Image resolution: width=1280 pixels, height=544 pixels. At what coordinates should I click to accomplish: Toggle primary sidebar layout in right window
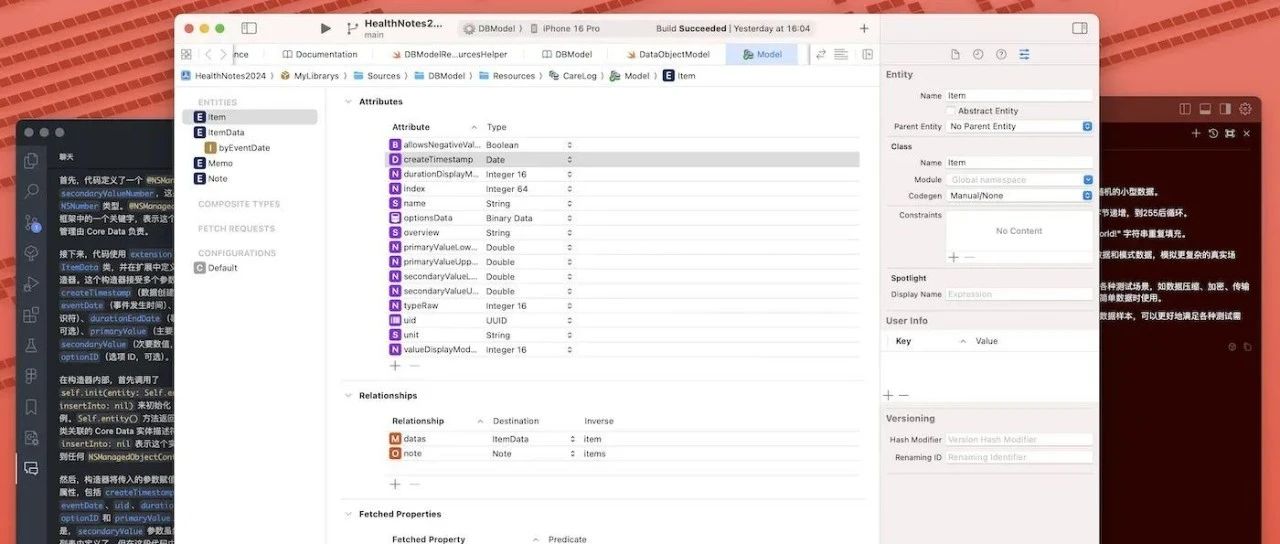tap(1185, 108)
